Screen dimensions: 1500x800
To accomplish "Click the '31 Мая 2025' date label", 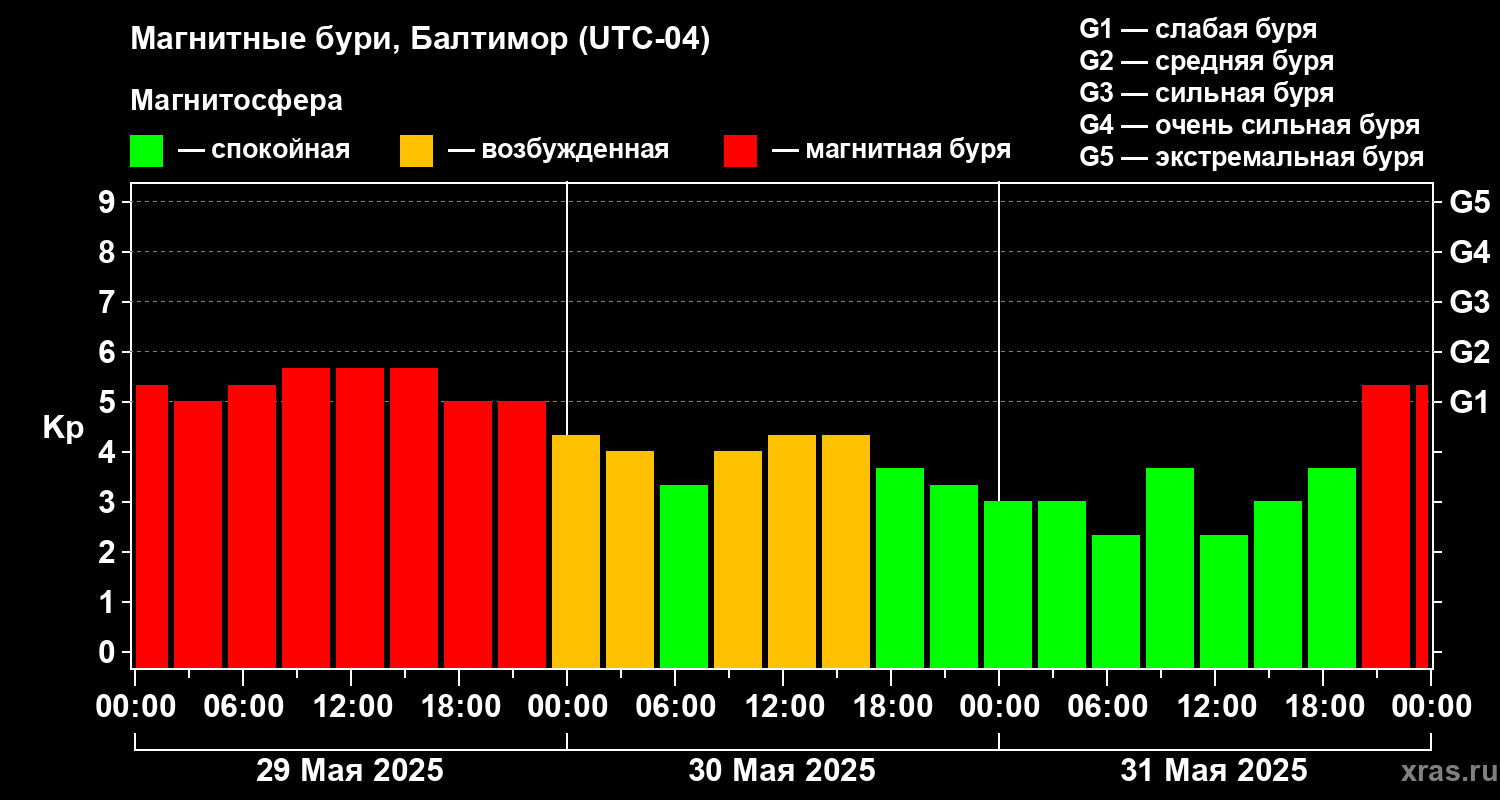I will point(1214,771).
